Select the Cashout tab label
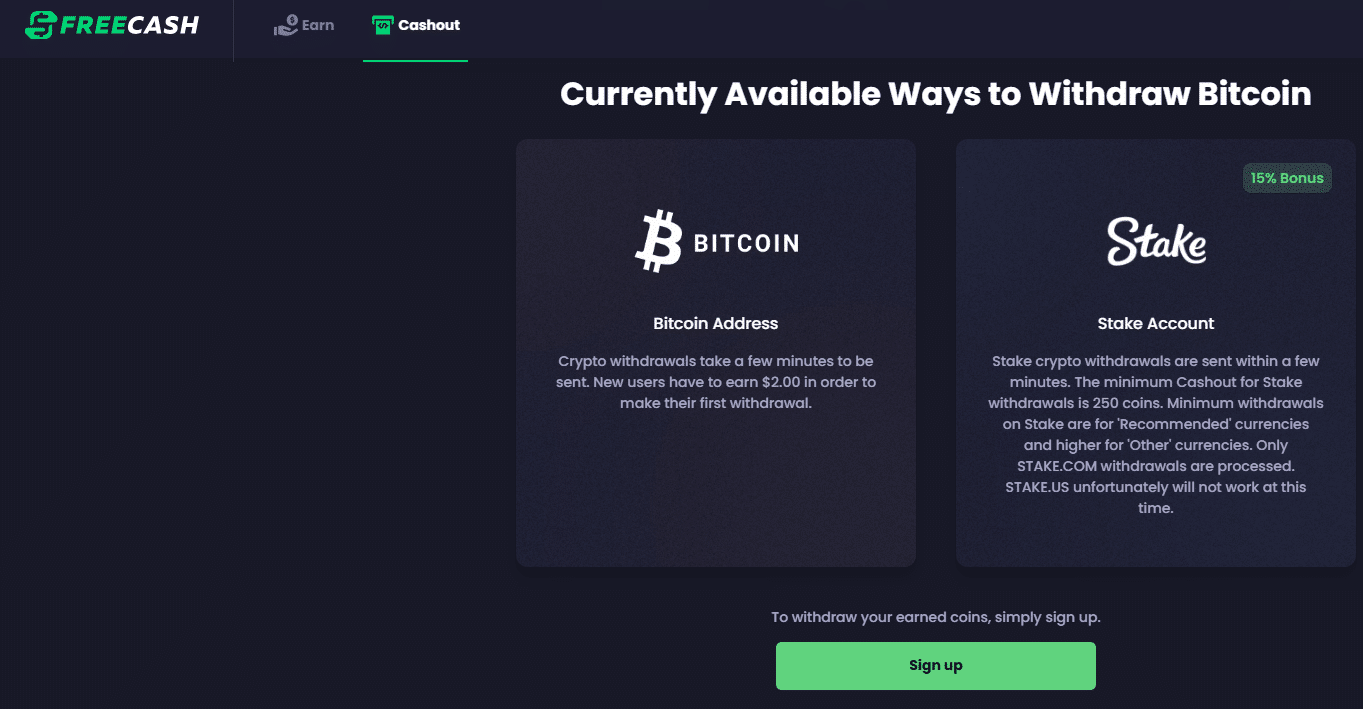Viewport: 1363px width, 709px height. coord(429,25)
